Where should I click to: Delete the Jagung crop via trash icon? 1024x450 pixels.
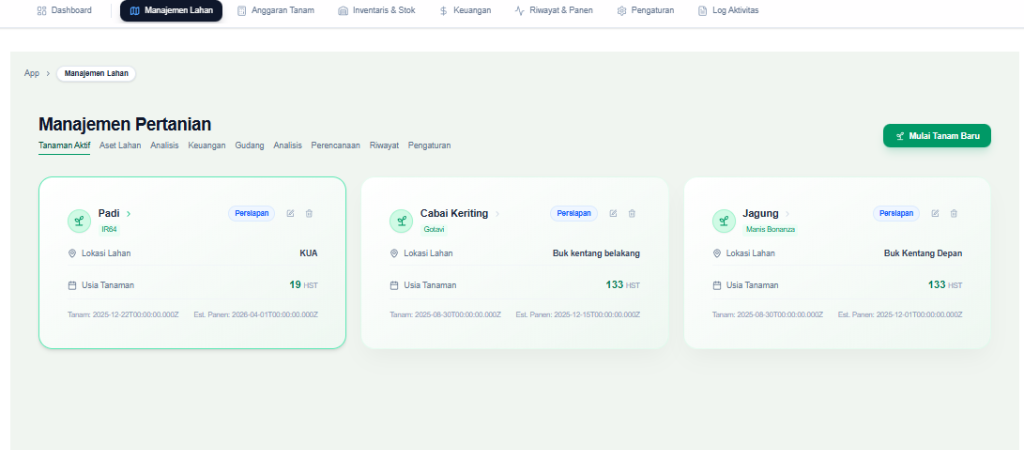point(954,213)
